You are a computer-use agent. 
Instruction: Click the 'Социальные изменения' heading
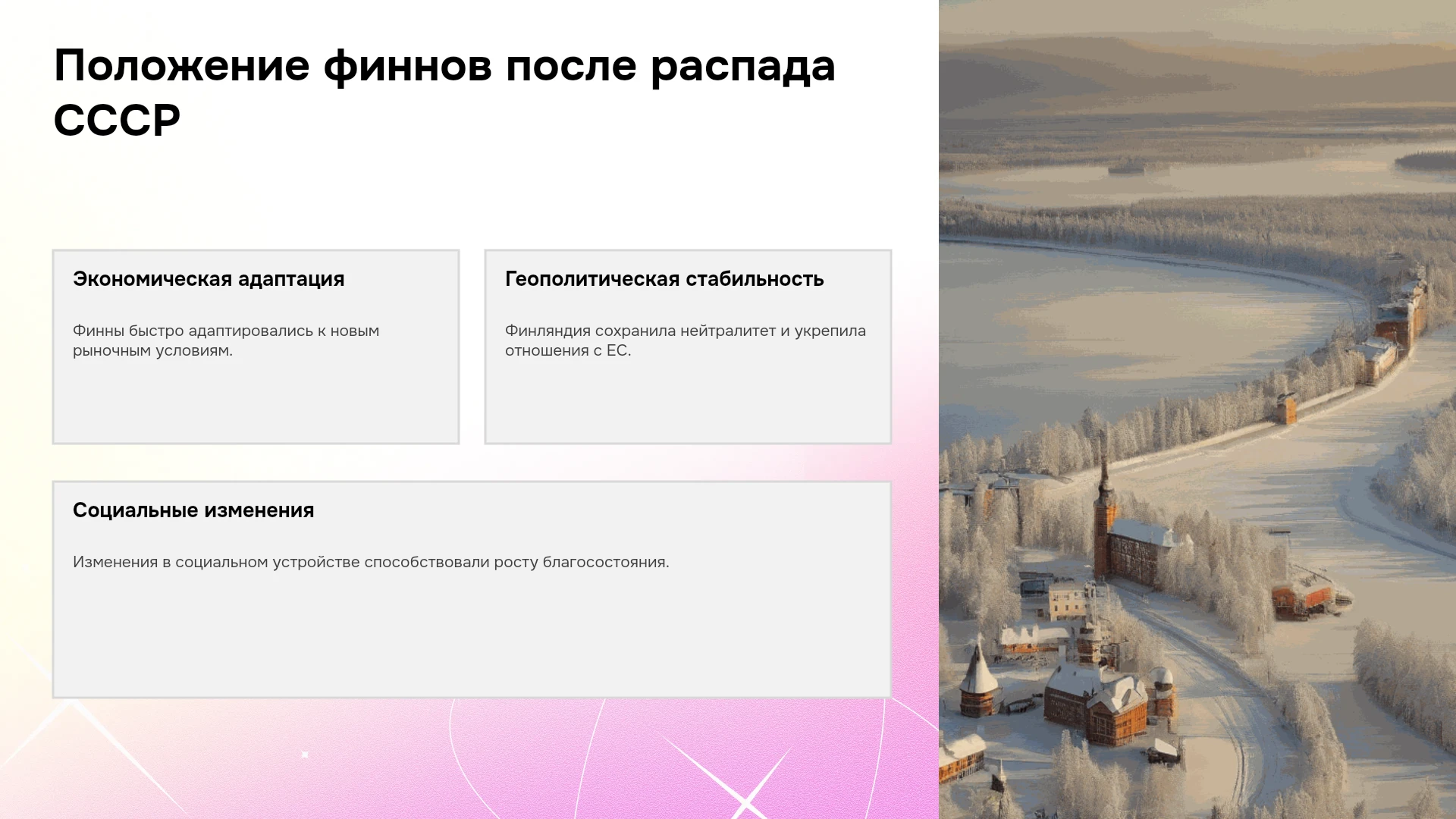click(x=193, y=510)
